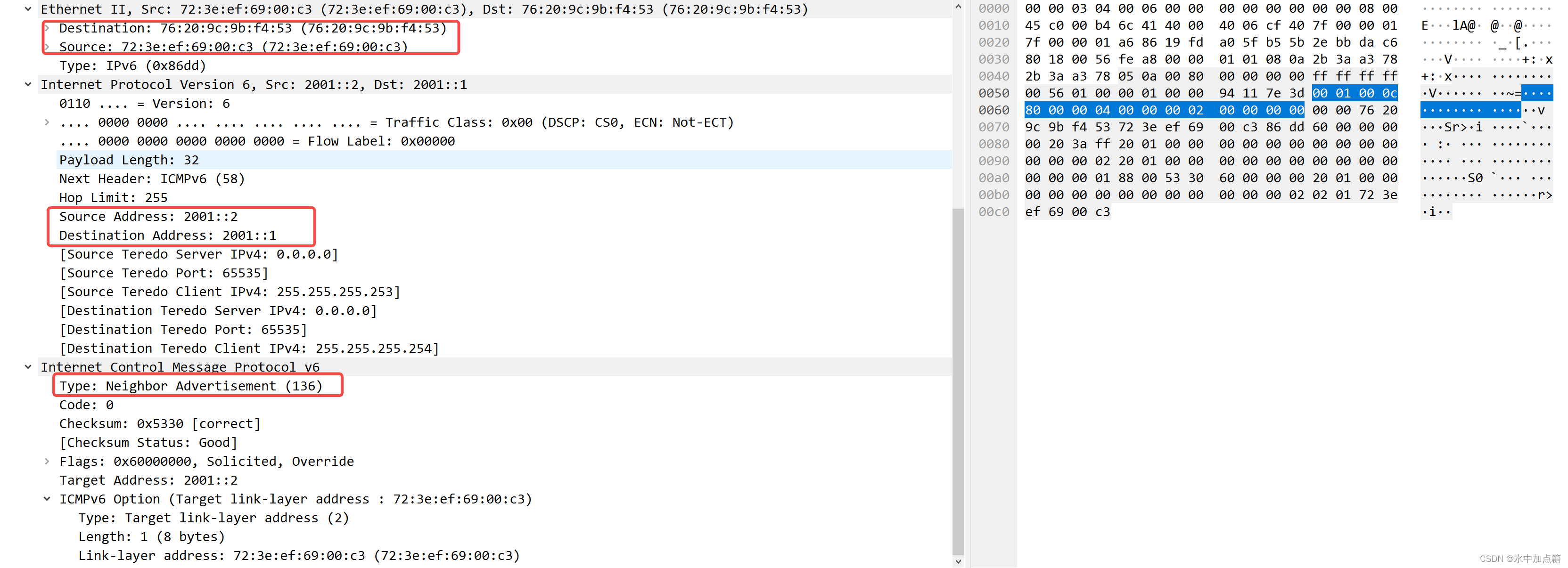
Task: Select Type: Neighbor Advertisement (136) row
Action: tap(190, 386)
